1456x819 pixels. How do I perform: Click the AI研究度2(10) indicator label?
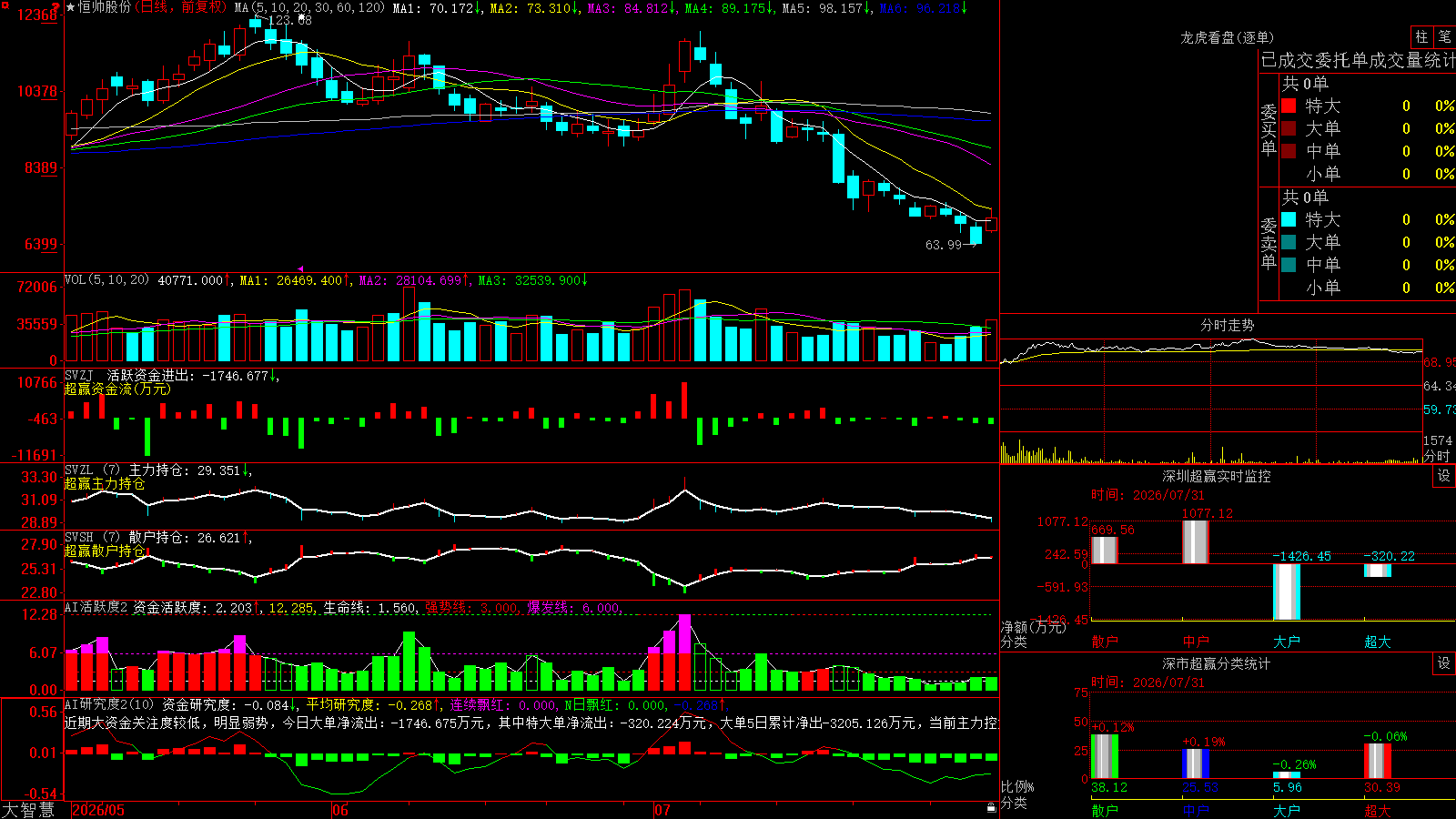[110, 704]
